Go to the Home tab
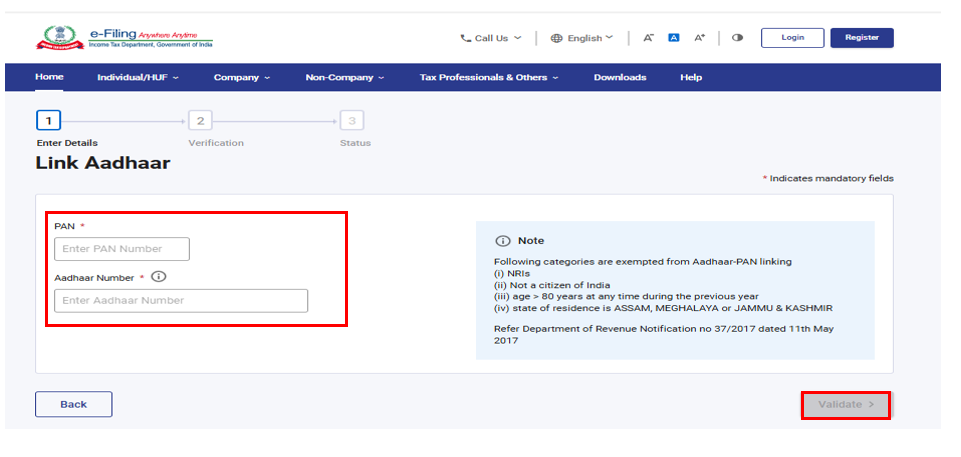Screen dimensions: 961x457 click(49, 77)
